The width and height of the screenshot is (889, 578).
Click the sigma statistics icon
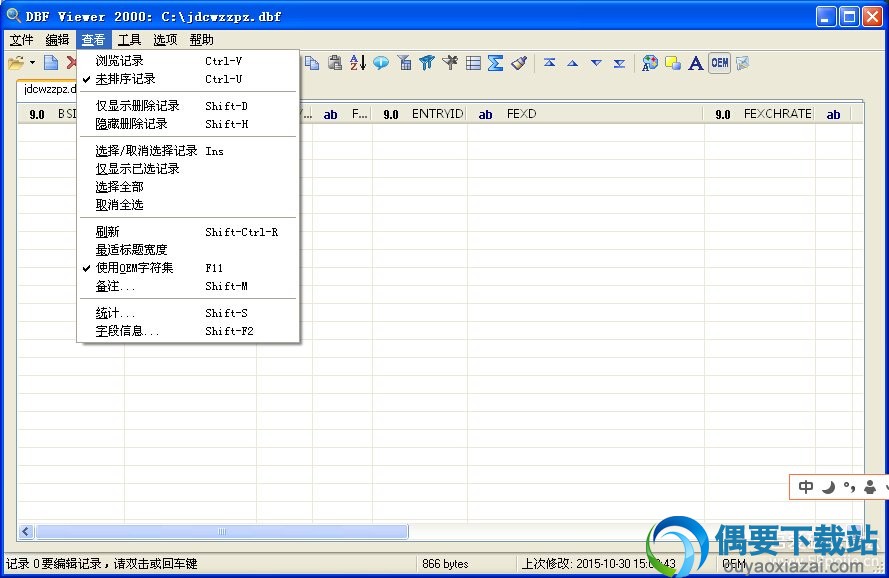pos(496,62)
